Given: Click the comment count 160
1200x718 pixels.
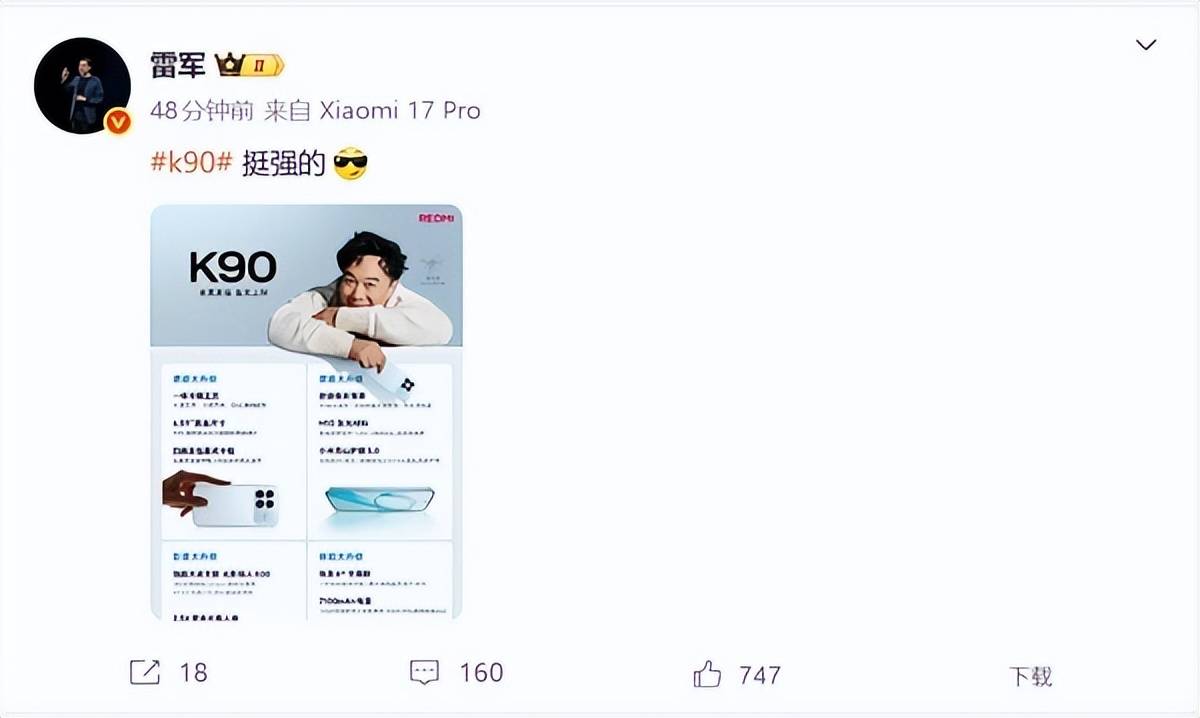Looking at the screenshot, I should 481,672.
